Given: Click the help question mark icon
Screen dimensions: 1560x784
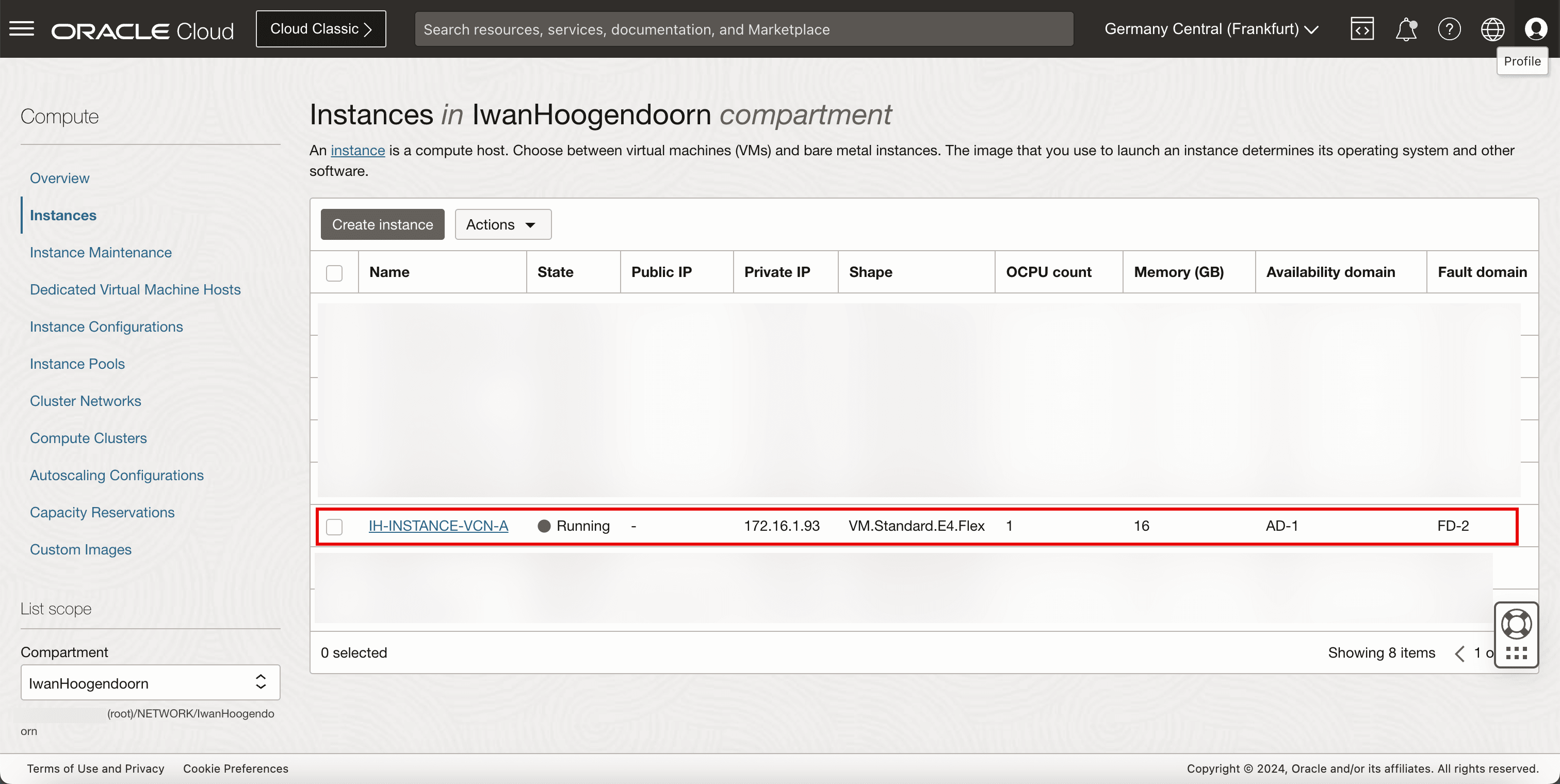Looking at the screenshot, I should 1449,28.
